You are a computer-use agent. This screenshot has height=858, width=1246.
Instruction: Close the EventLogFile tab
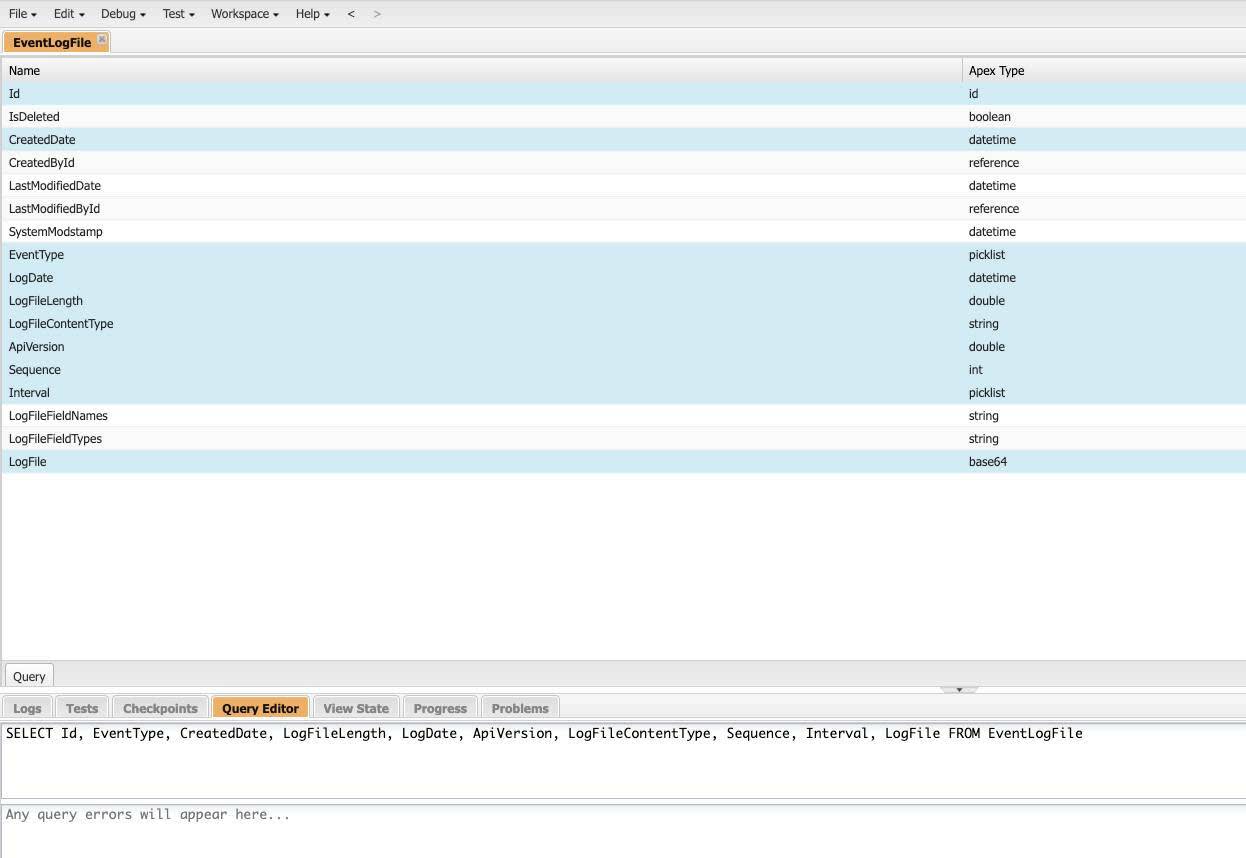coord(102,39)
